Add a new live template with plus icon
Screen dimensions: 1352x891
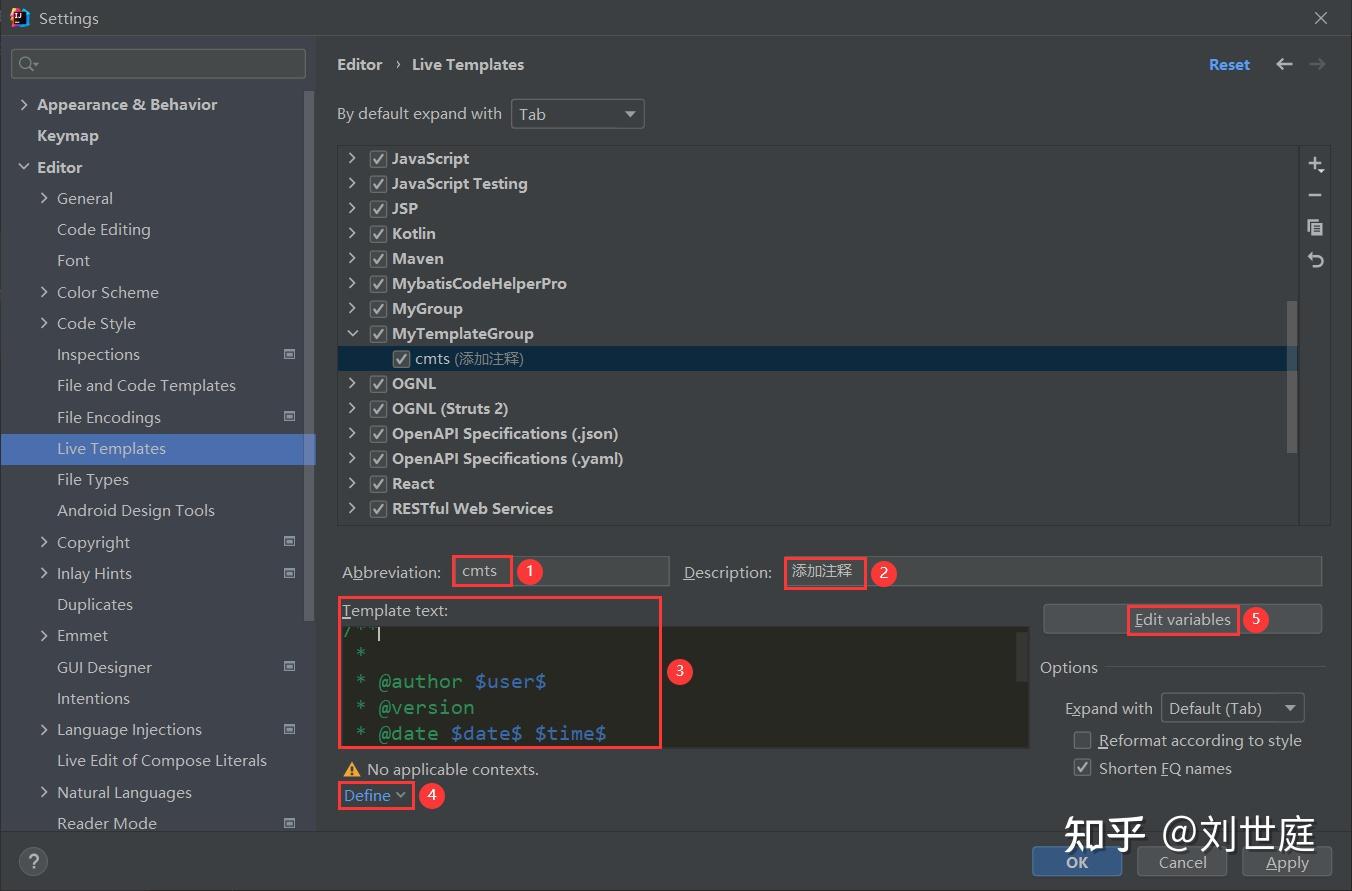tap(1315, 164)
